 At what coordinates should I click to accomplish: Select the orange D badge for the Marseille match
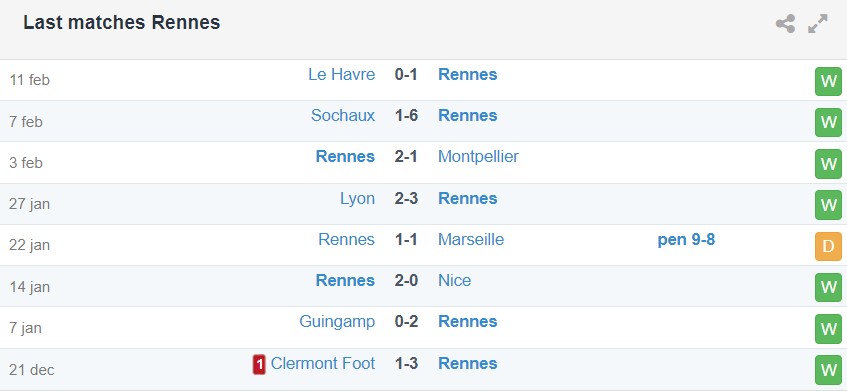[x=828, y=247]
